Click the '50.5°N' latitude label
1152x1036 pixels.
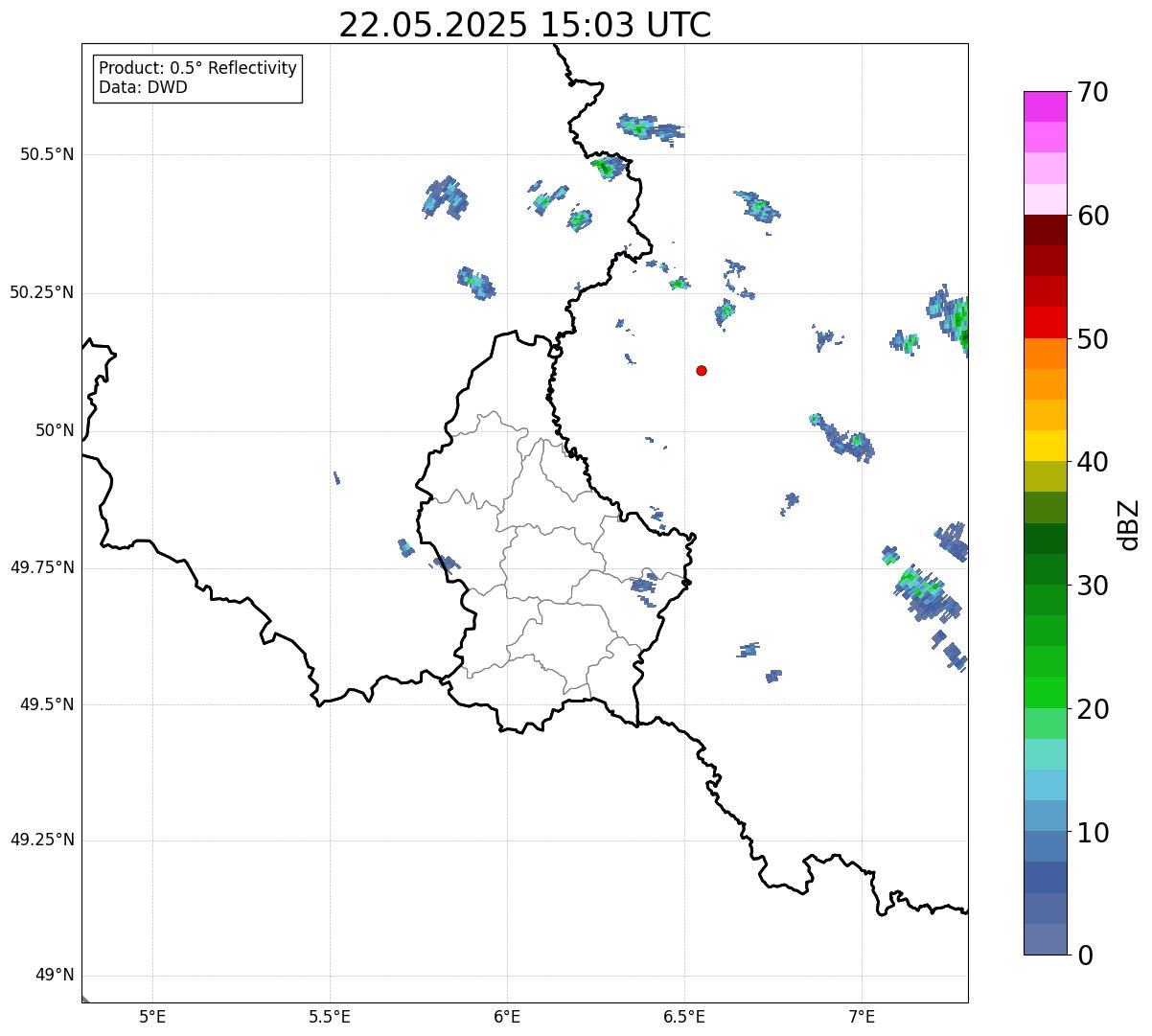pos(47,154)
